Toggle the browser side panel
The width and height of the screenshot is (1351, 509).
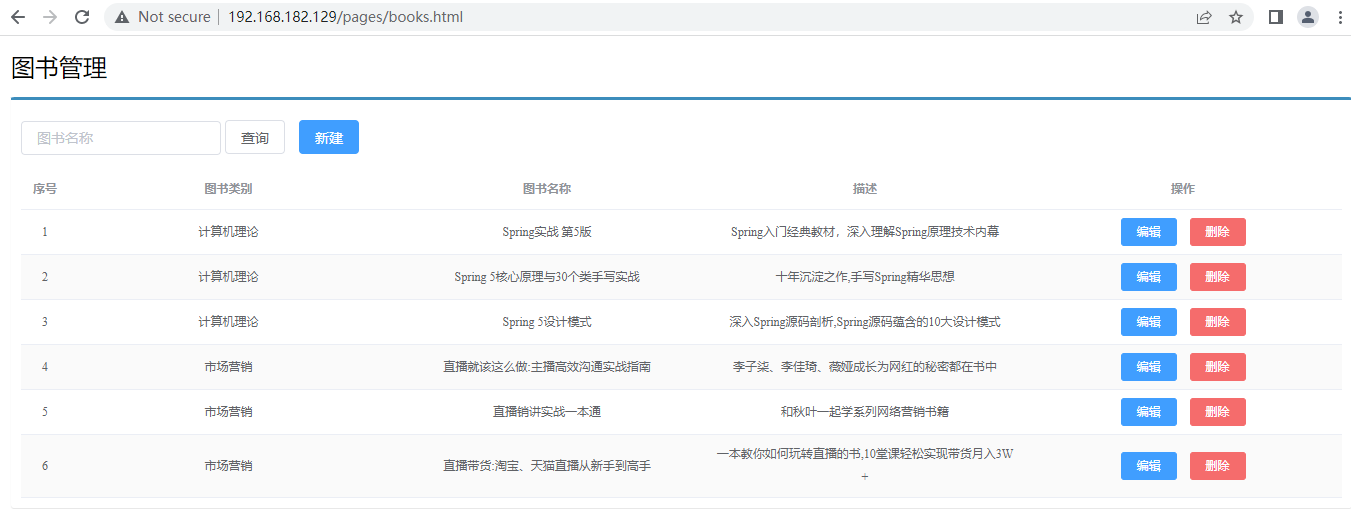click(x=1275, y=17)
